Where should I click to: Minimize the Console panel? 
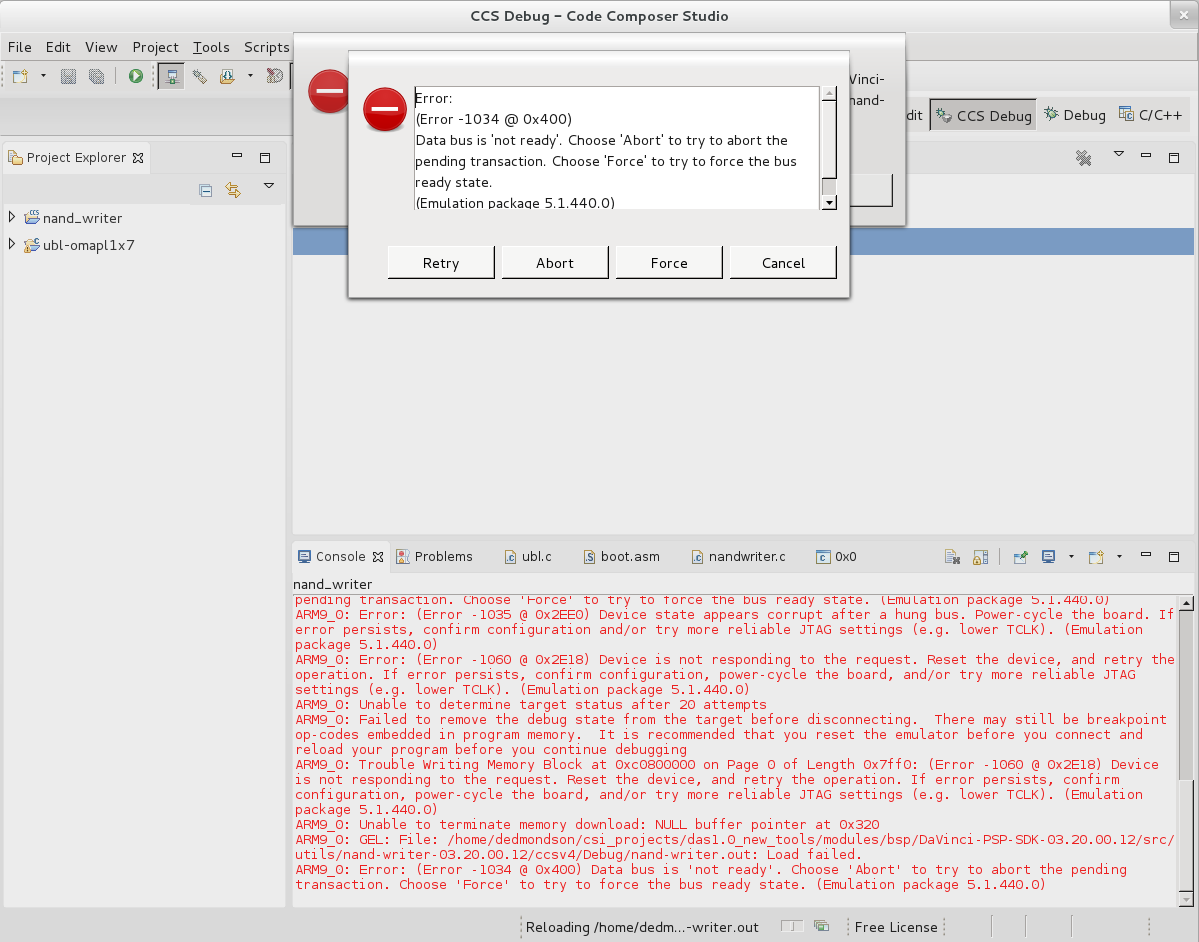pos(1145,554)
